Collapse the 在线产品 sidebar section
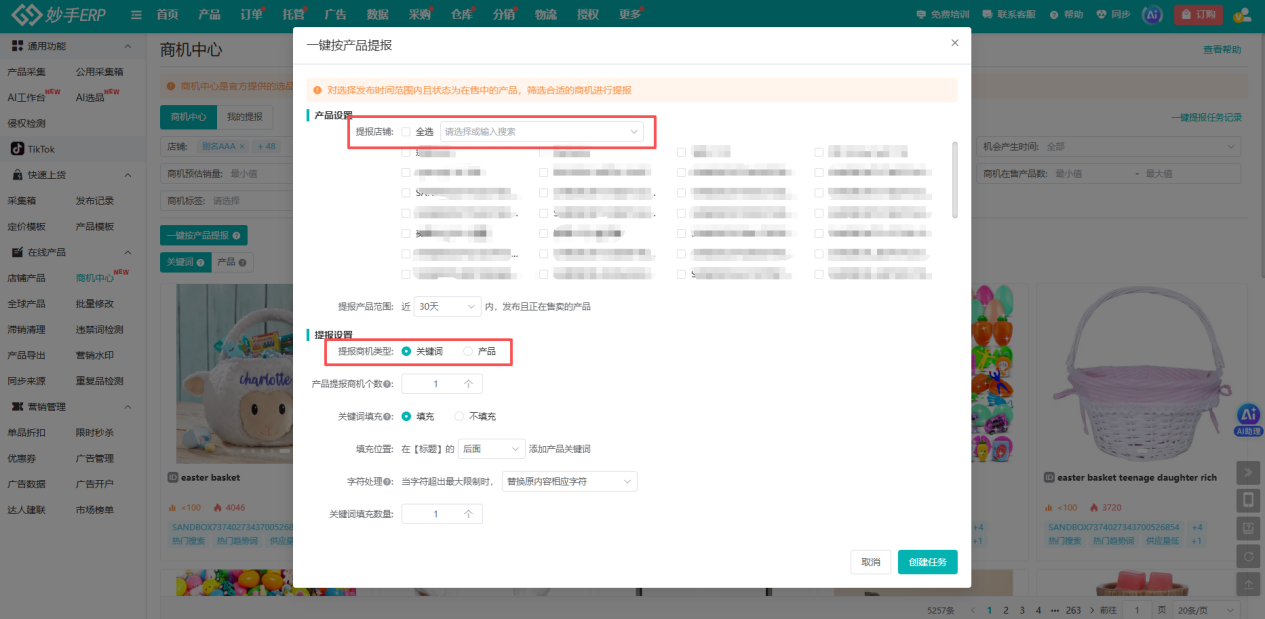The image size is (1265, 619). tap(127, 252)
